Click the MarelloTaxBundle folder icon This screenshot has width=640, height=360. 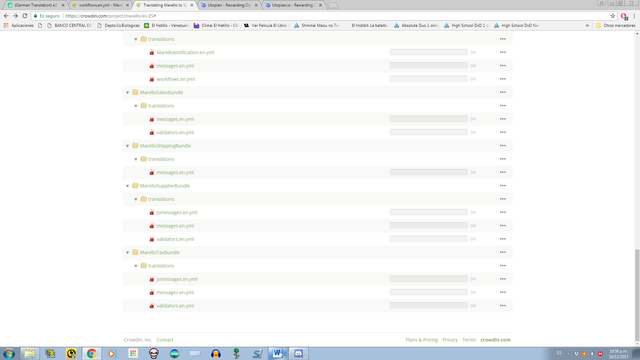[135, 252]
